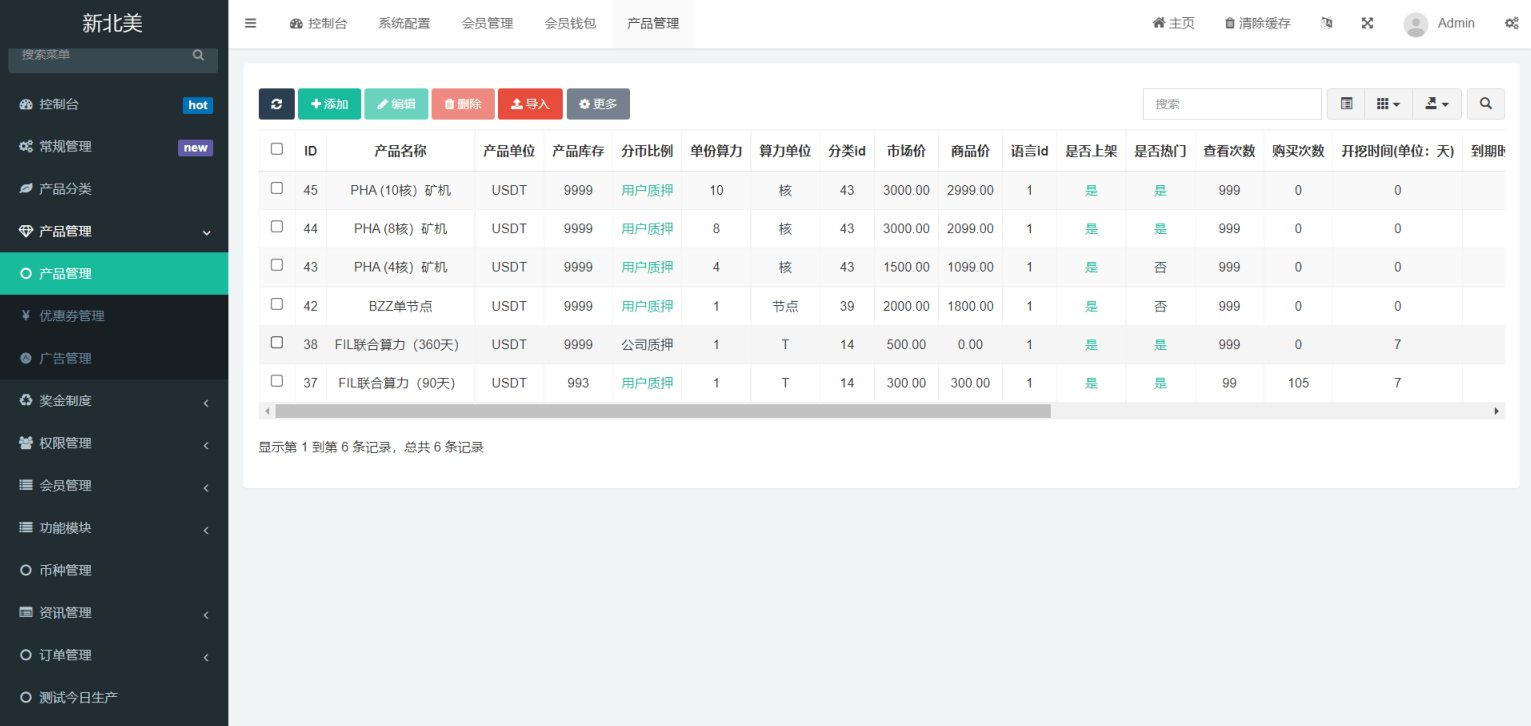Image resolution: width=1531 pixels, height=726 pixels.
Task: Refresh the product table
Action: click(276, 103)
